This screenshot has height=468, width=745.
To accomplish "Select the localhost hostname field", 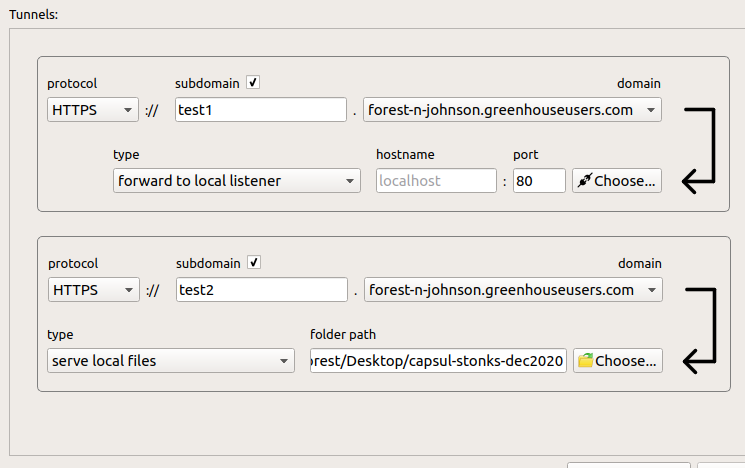I will point(436,181).
